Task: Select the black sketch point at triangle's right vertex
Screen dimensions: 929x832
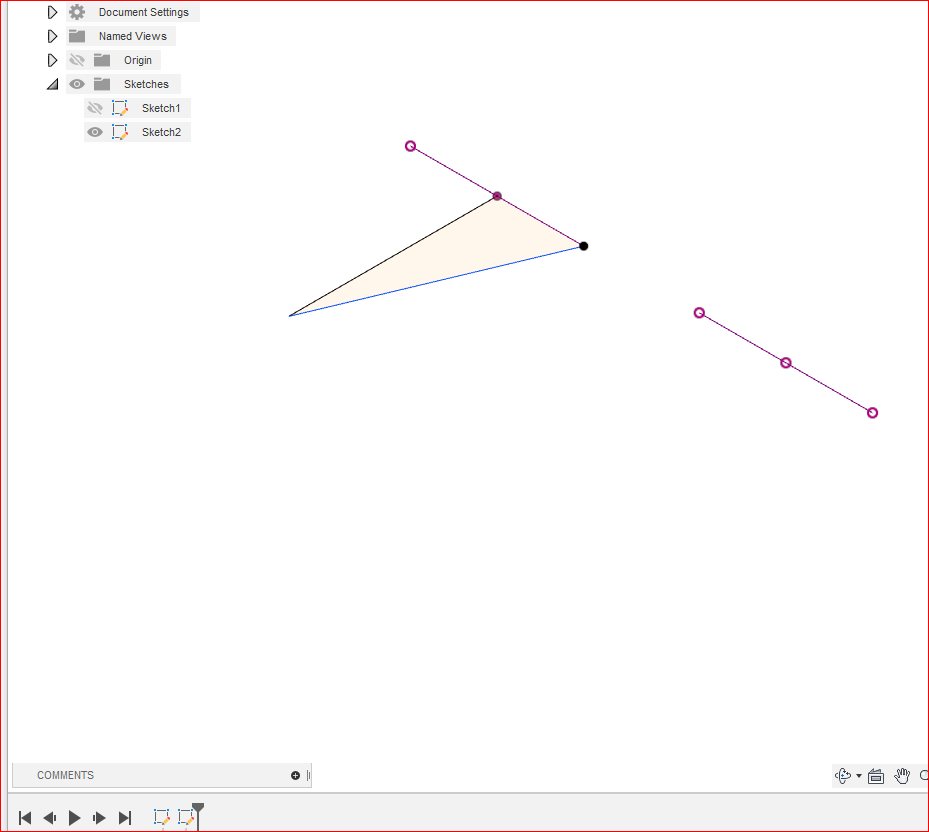Action: pyautogui.click(x=584, y=246)
